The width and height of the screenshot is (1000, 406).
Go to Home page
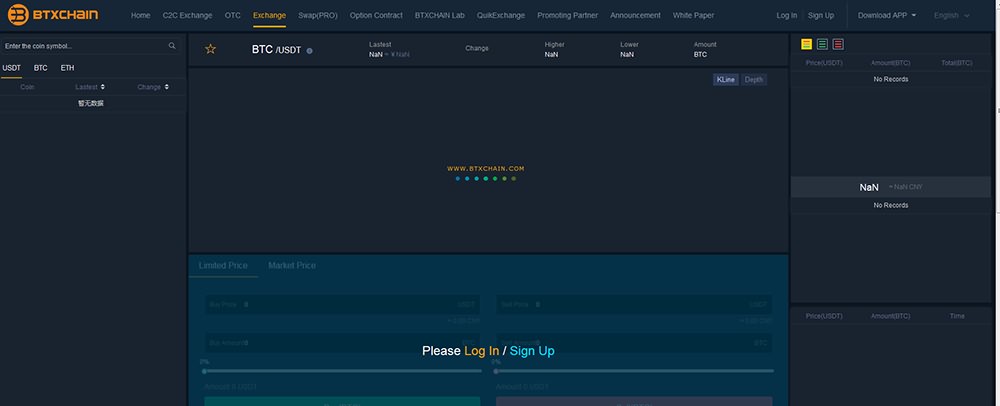coord(140,15)
